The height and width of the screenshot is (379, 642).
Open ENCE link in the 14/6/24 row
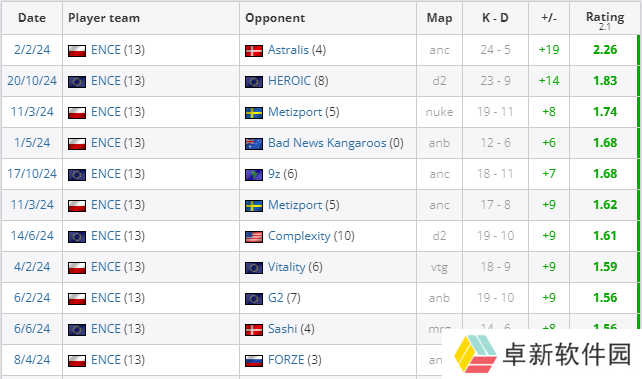pyautogui.click(x=106, y=236)
